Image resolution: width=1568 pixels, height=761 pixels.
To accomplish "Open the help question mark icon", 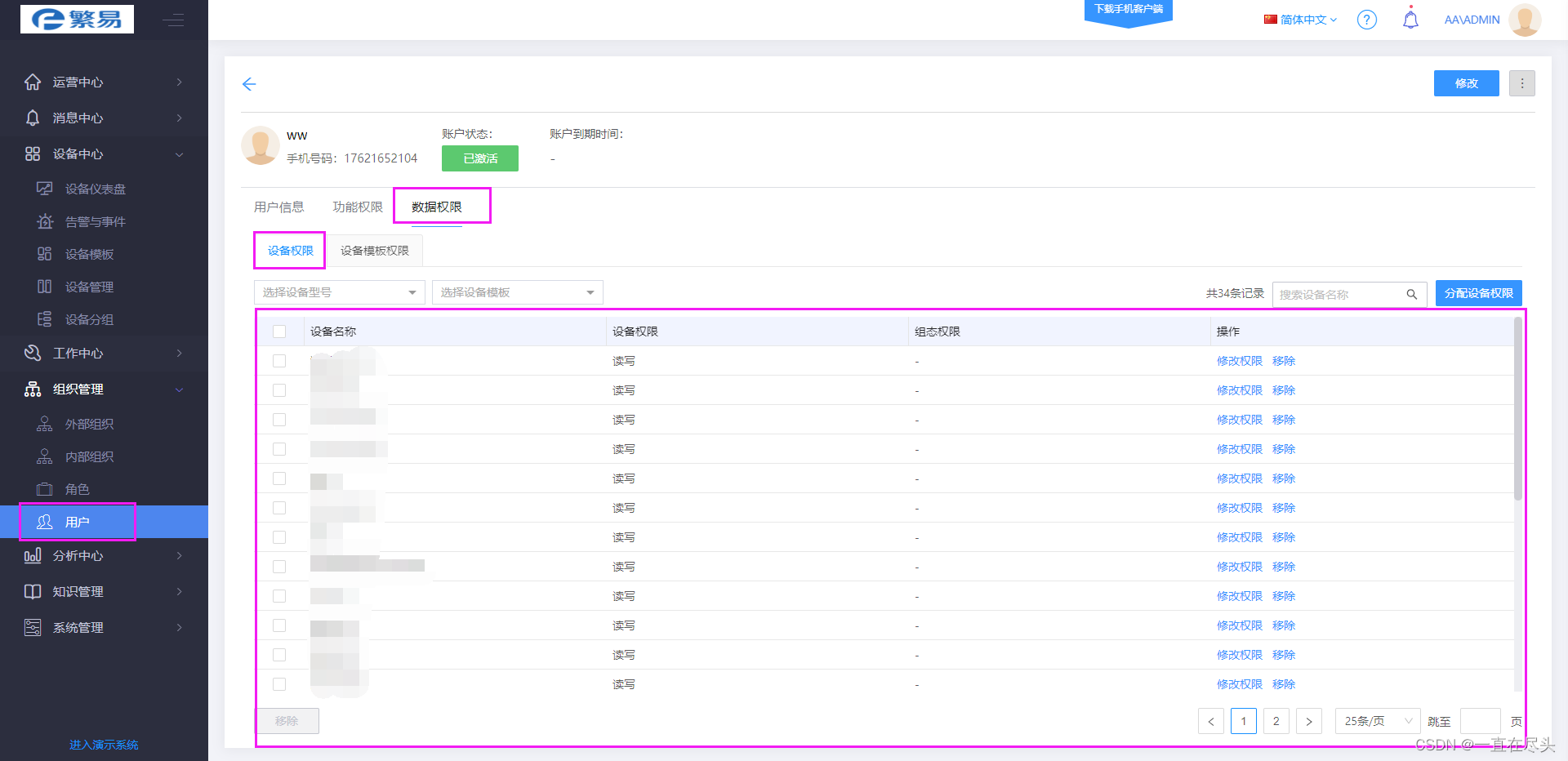I will click(1366, 20).
